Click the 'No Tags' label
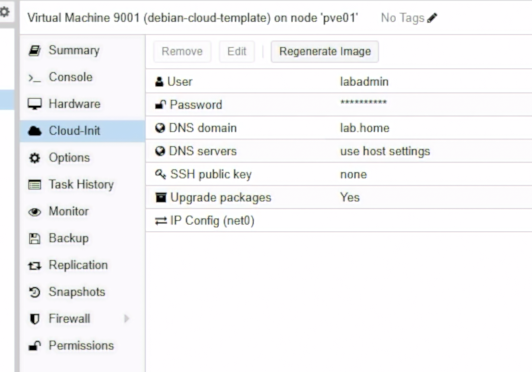Screen dimensions: 532x372 click(402, 18)
